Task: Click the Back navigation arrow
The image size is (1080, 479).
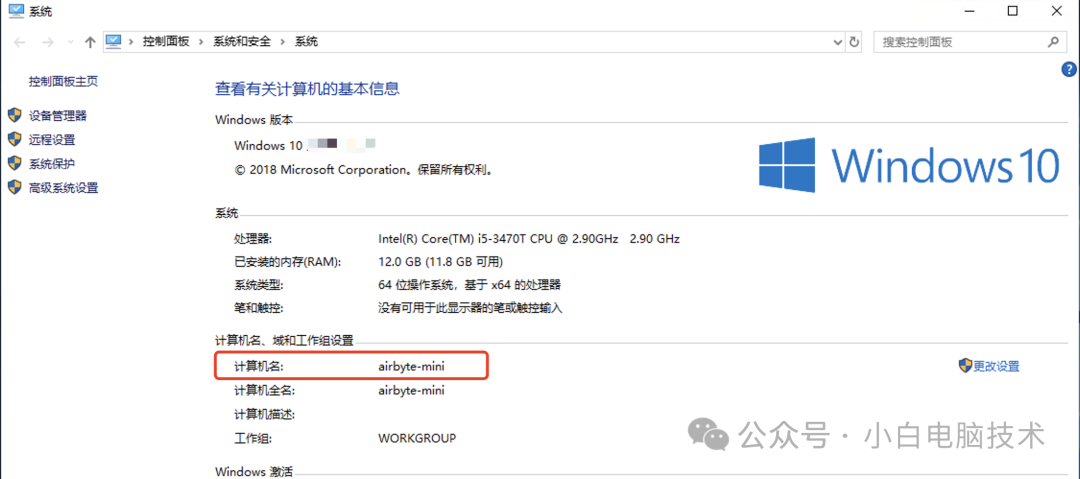Action: 20,42
